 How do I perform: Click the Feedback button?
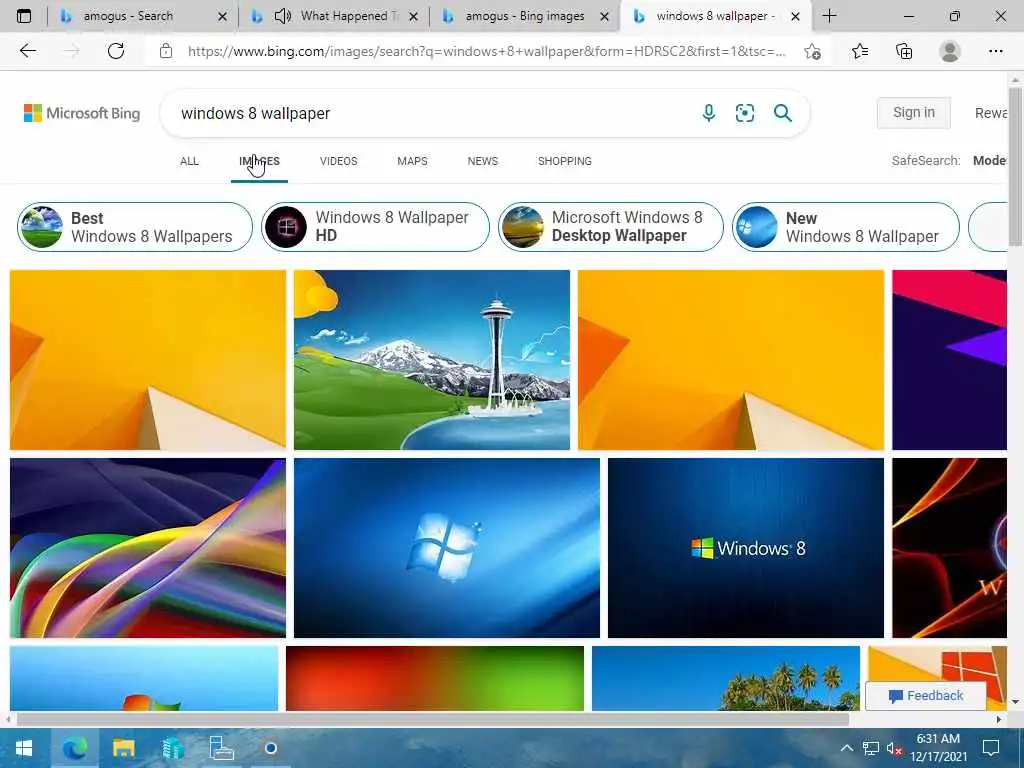coord(925,696)
